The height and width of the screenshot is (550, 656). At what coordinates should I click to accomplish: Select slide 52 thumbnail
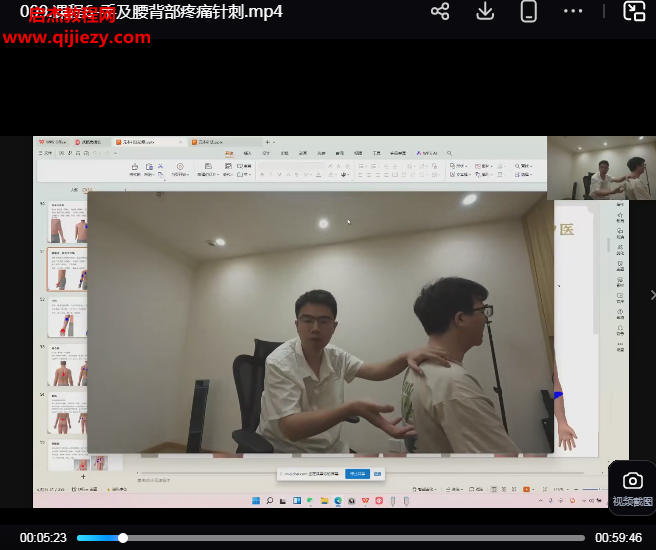pyautogui.click(x=67, y=317)
